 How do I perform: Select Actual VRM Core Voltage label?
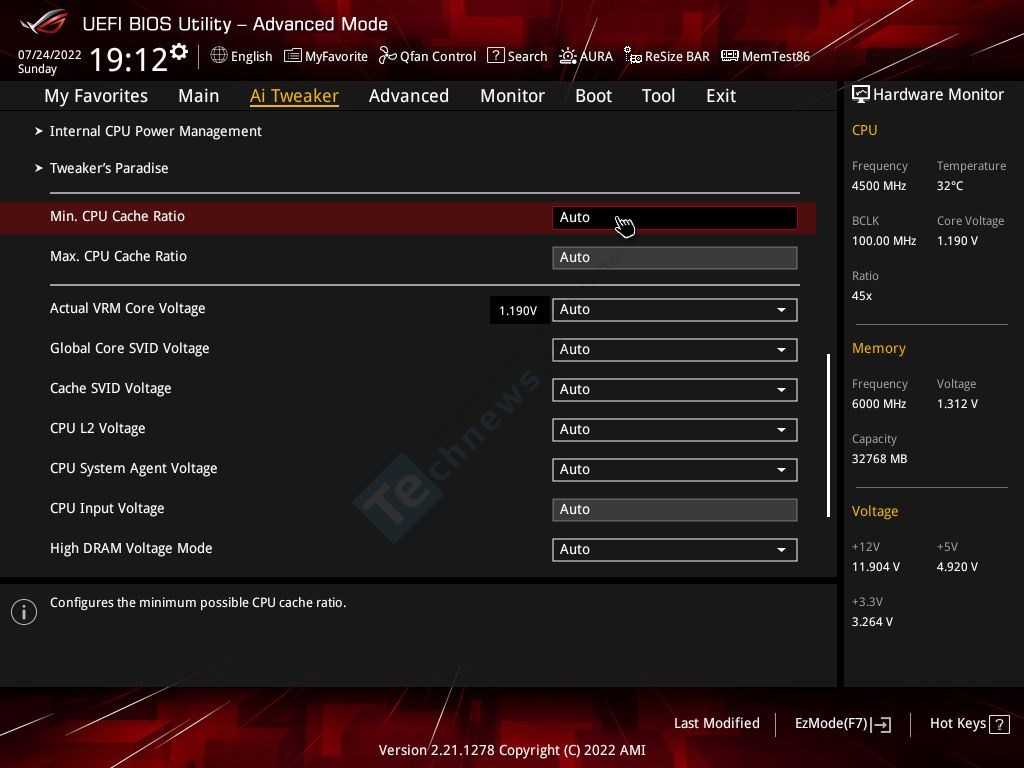pos(127,308)
